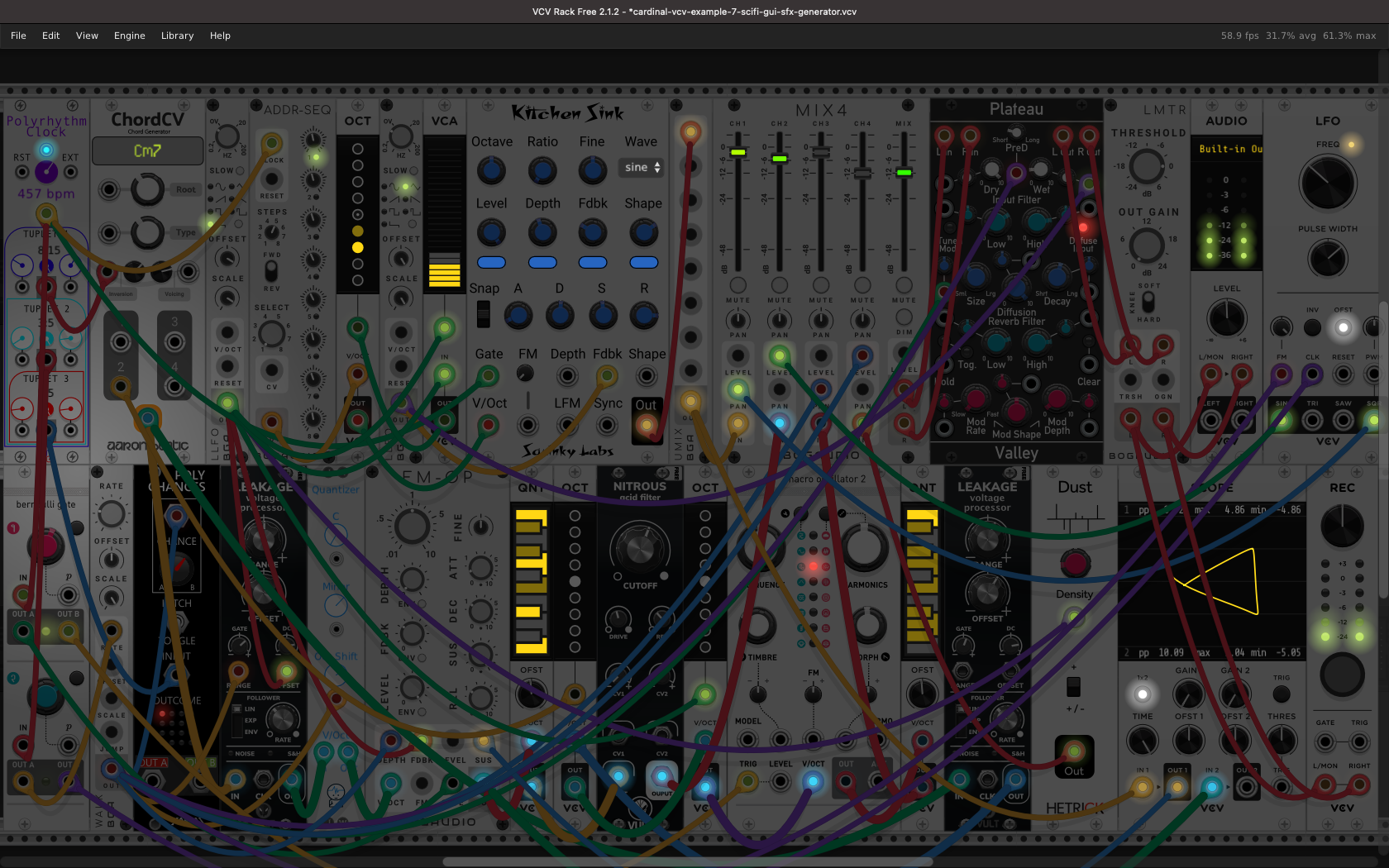Image resolution: width=1389 pixels, height=868 pixels.
Task: Click the TIME knob on Scope
Action: click(1143, 741)
